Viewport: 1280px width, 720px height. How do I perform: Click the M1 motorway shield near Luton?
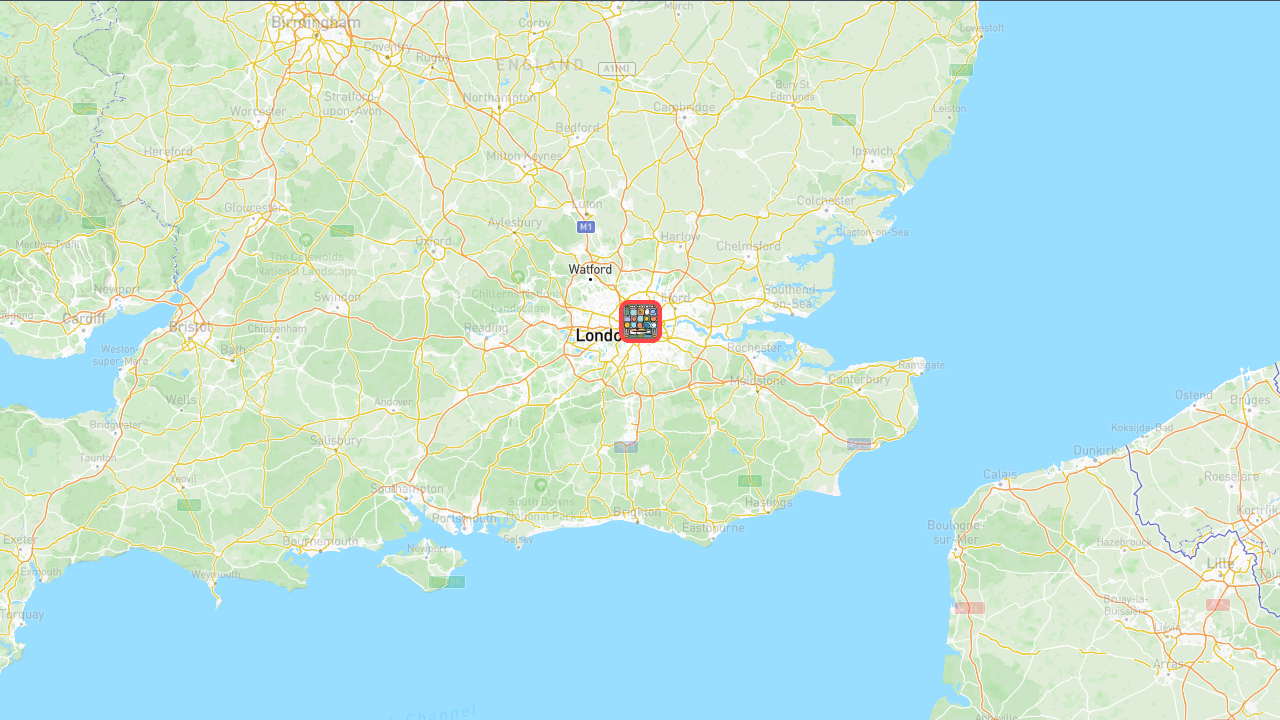pos(586,227)
